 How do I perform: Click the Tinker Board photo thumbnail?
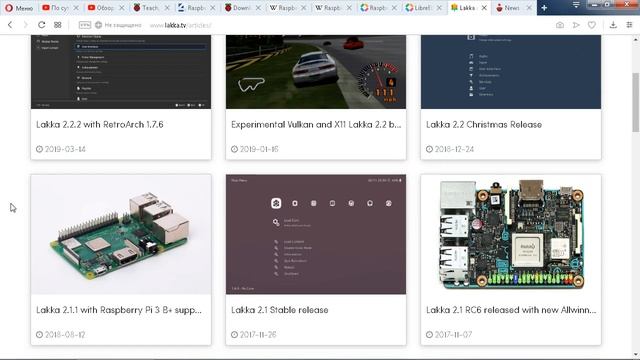coord(511,234)
